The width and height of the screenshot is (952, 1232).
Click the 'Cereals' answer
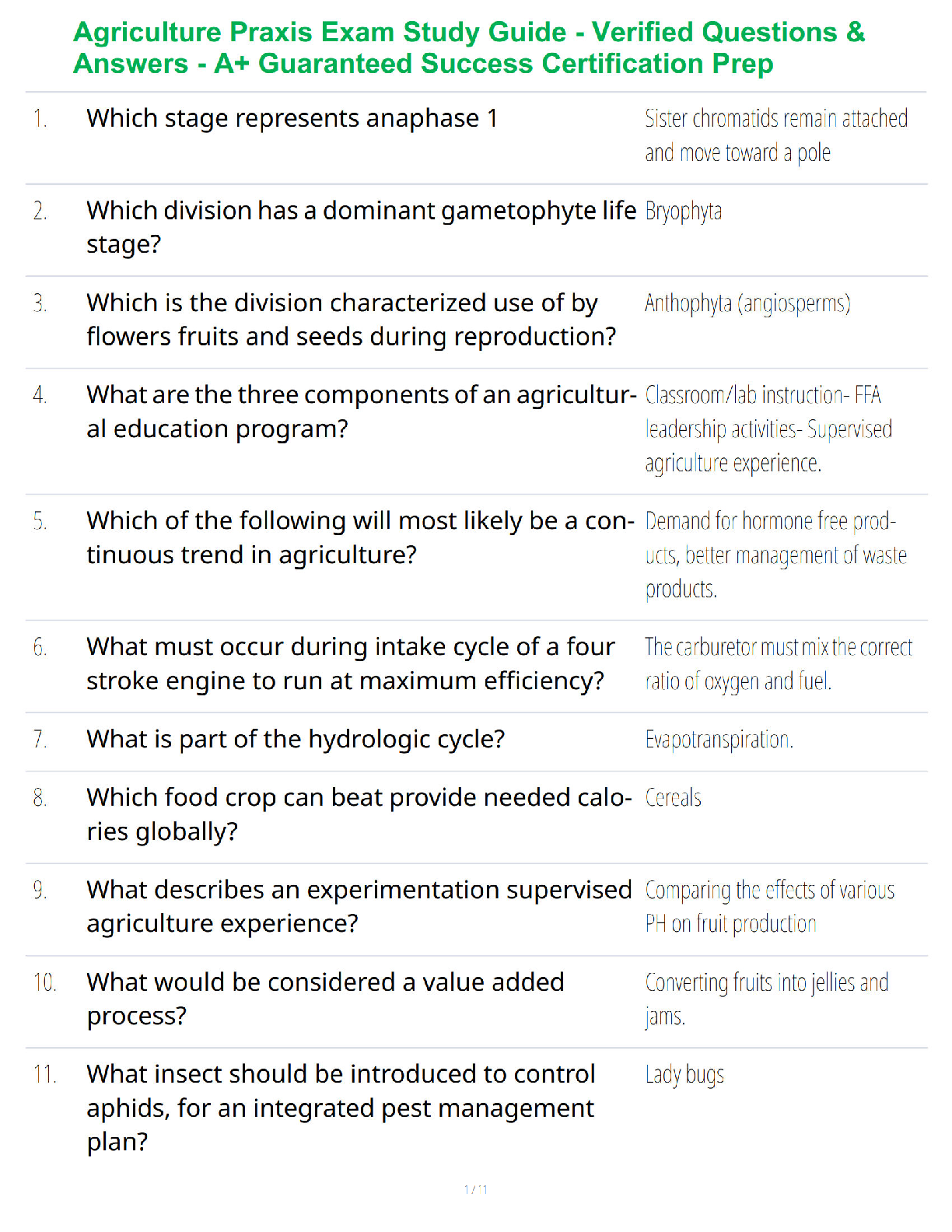point(674,798)
